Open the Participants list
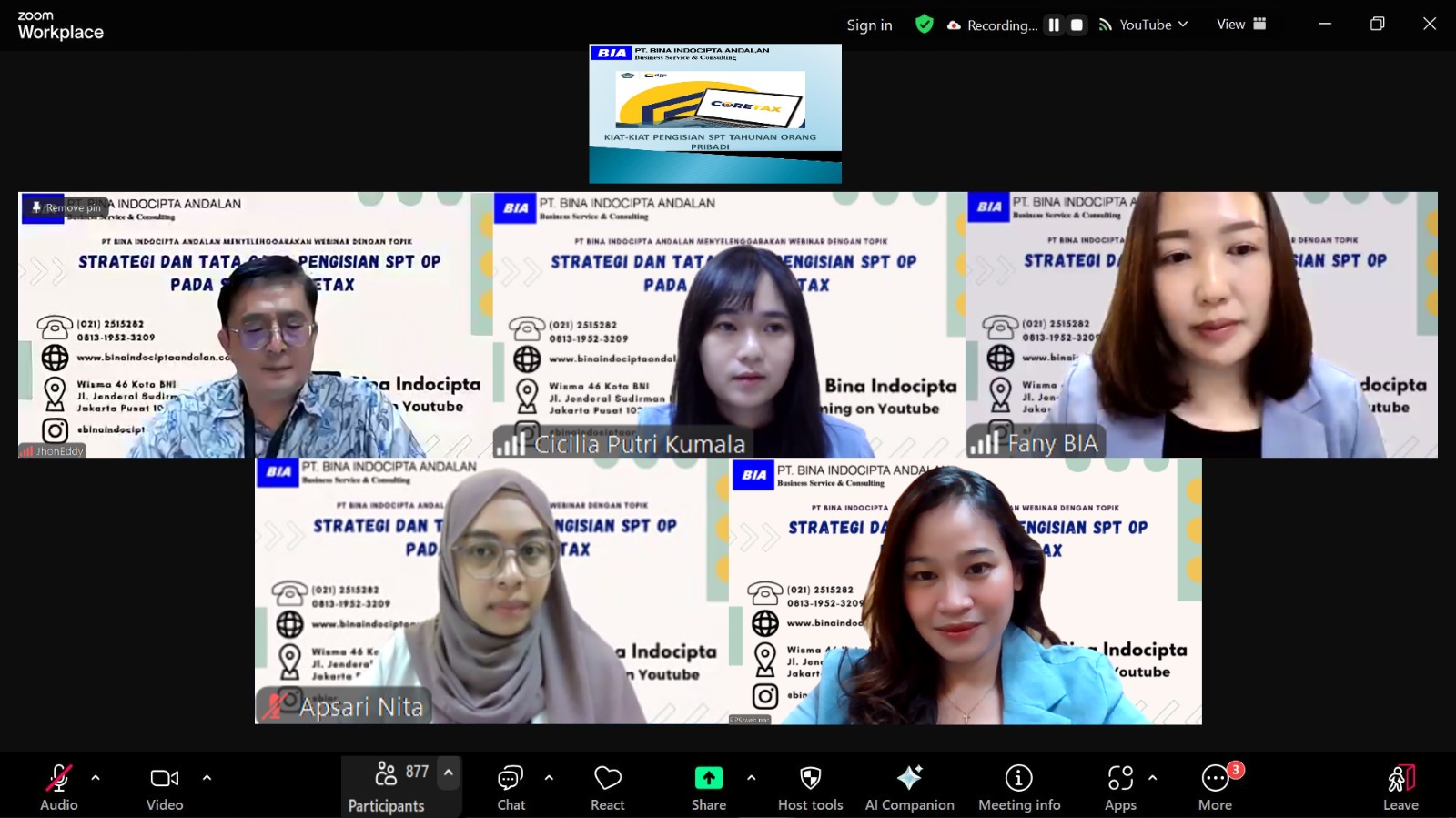The width and height of the screenshot is (1456, 818). pyautogui.click(x=387, y=787)
